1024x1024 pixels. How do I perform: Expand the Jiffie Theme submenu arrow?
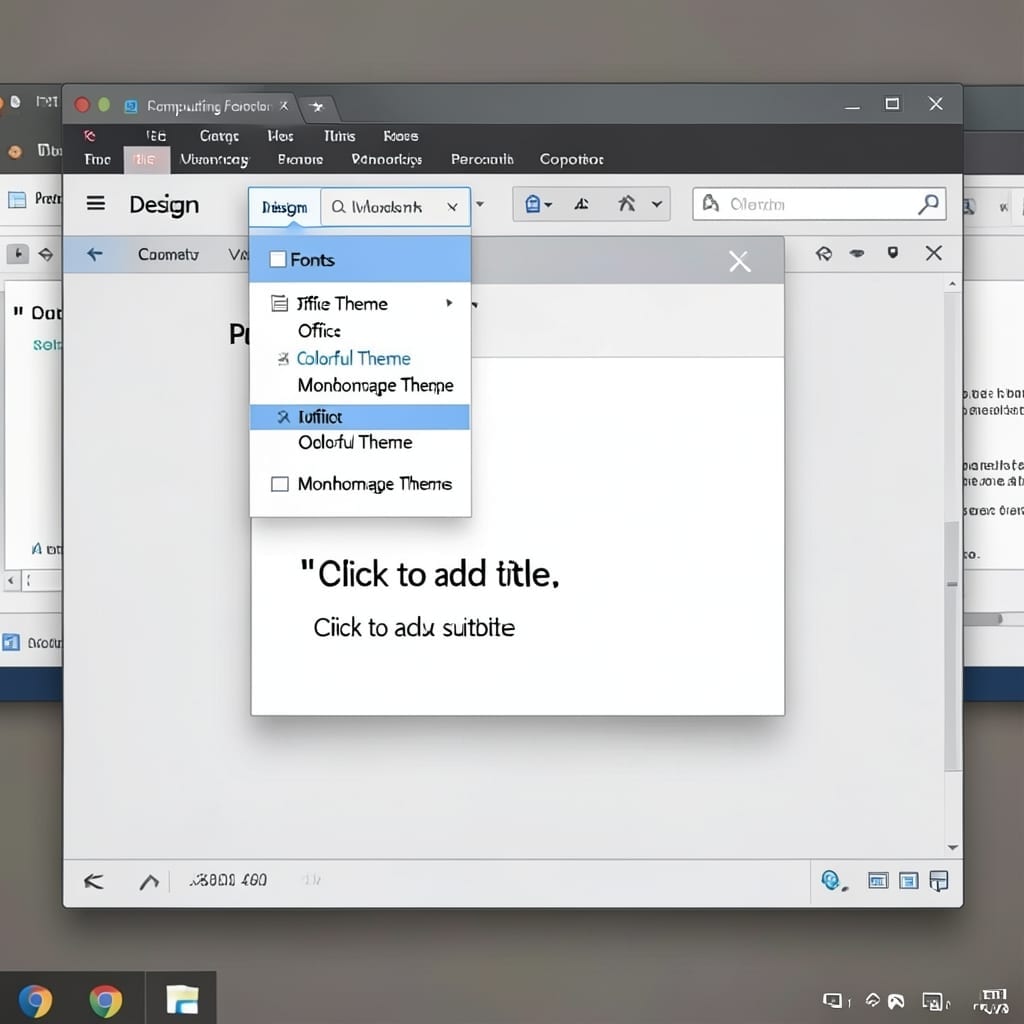pos(449,303)
